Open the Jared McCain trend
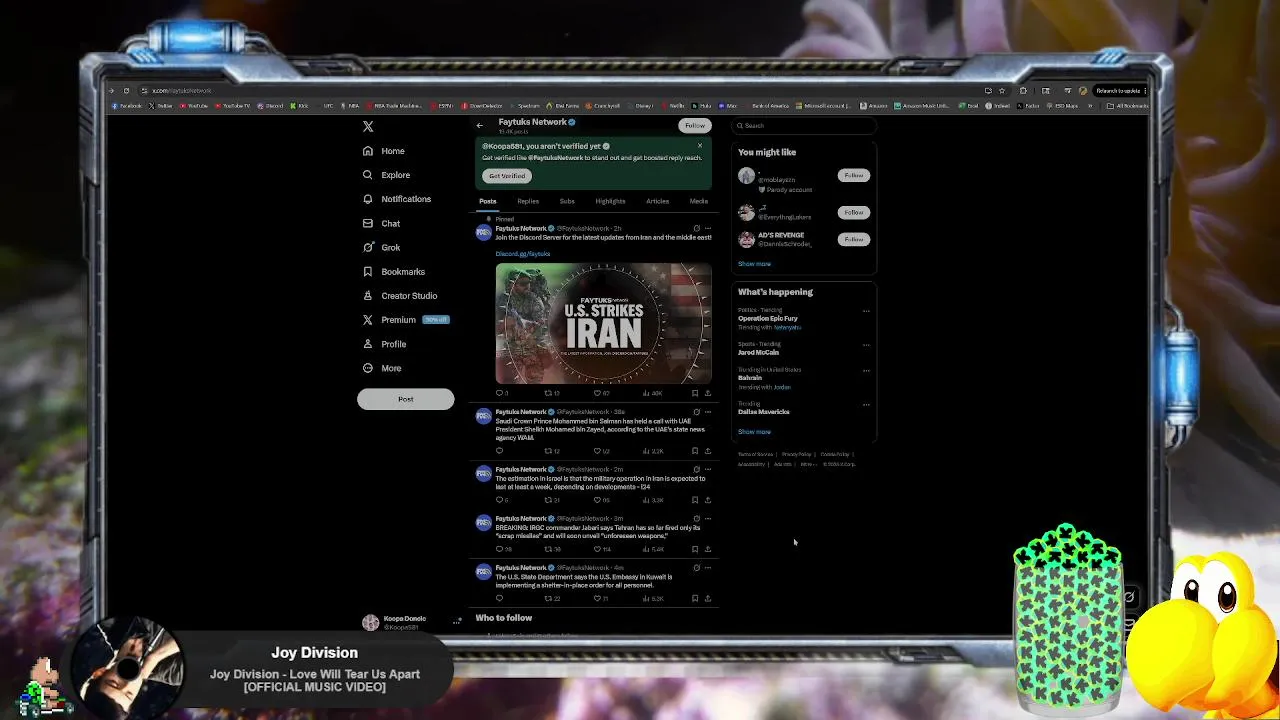This screenshot has height=720, width=1280. click(x=758, y=352)
